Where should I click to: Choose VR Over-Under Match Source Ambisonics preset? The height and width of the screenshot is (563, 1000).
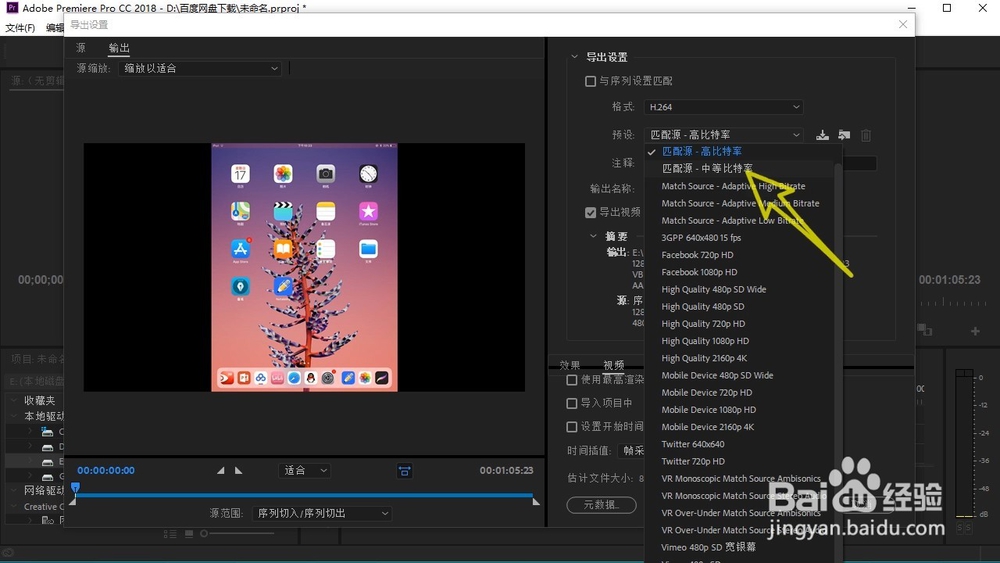point(739,513)
